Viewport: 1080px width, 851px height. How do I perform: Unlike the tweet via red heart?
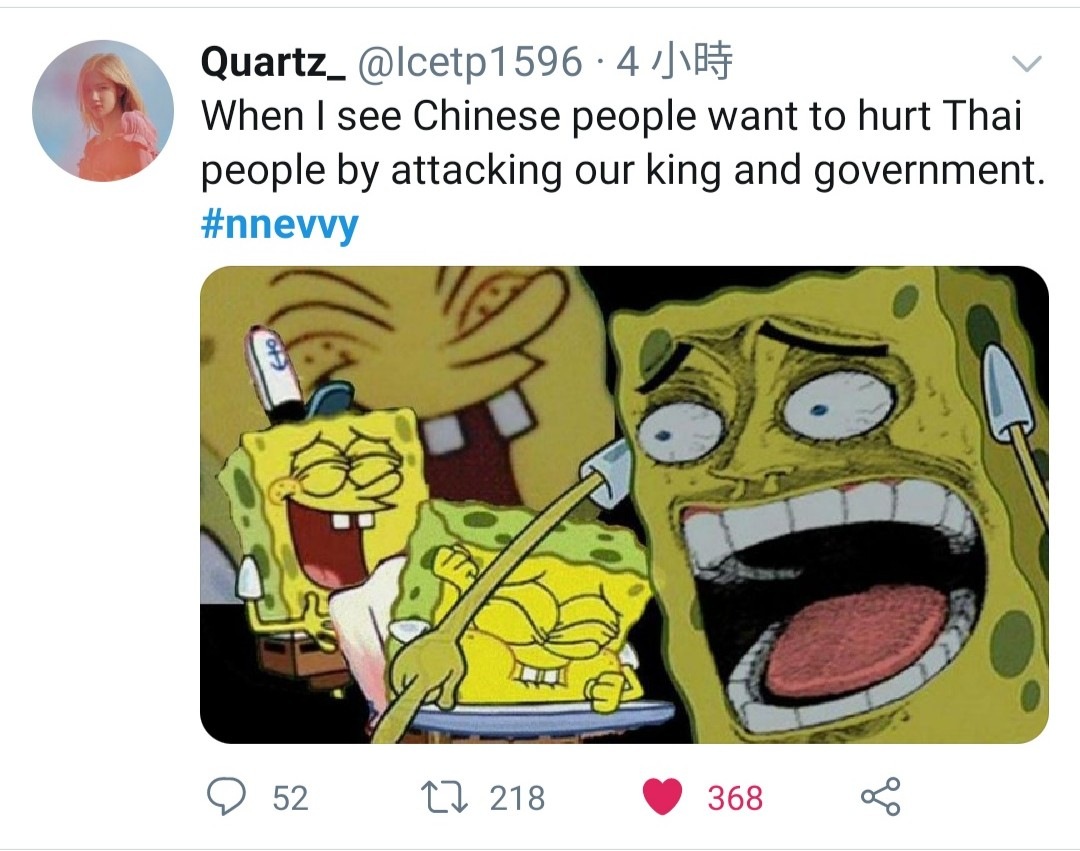coord(662,797)
